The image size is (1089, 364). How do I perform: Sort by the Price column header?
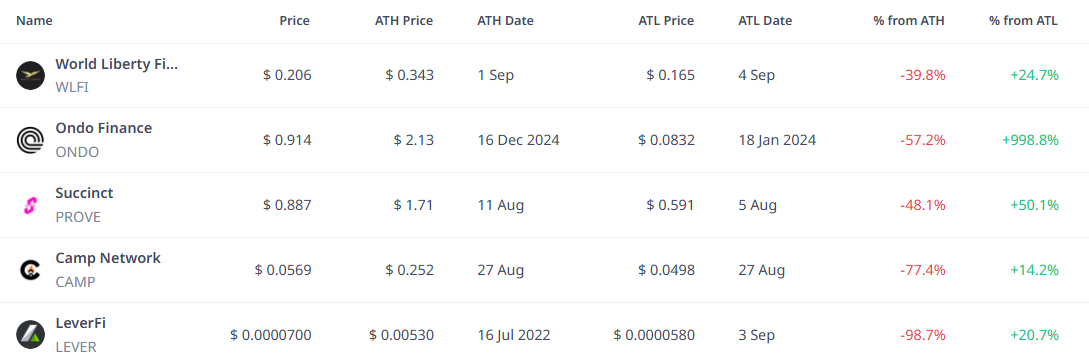(294, 21)
